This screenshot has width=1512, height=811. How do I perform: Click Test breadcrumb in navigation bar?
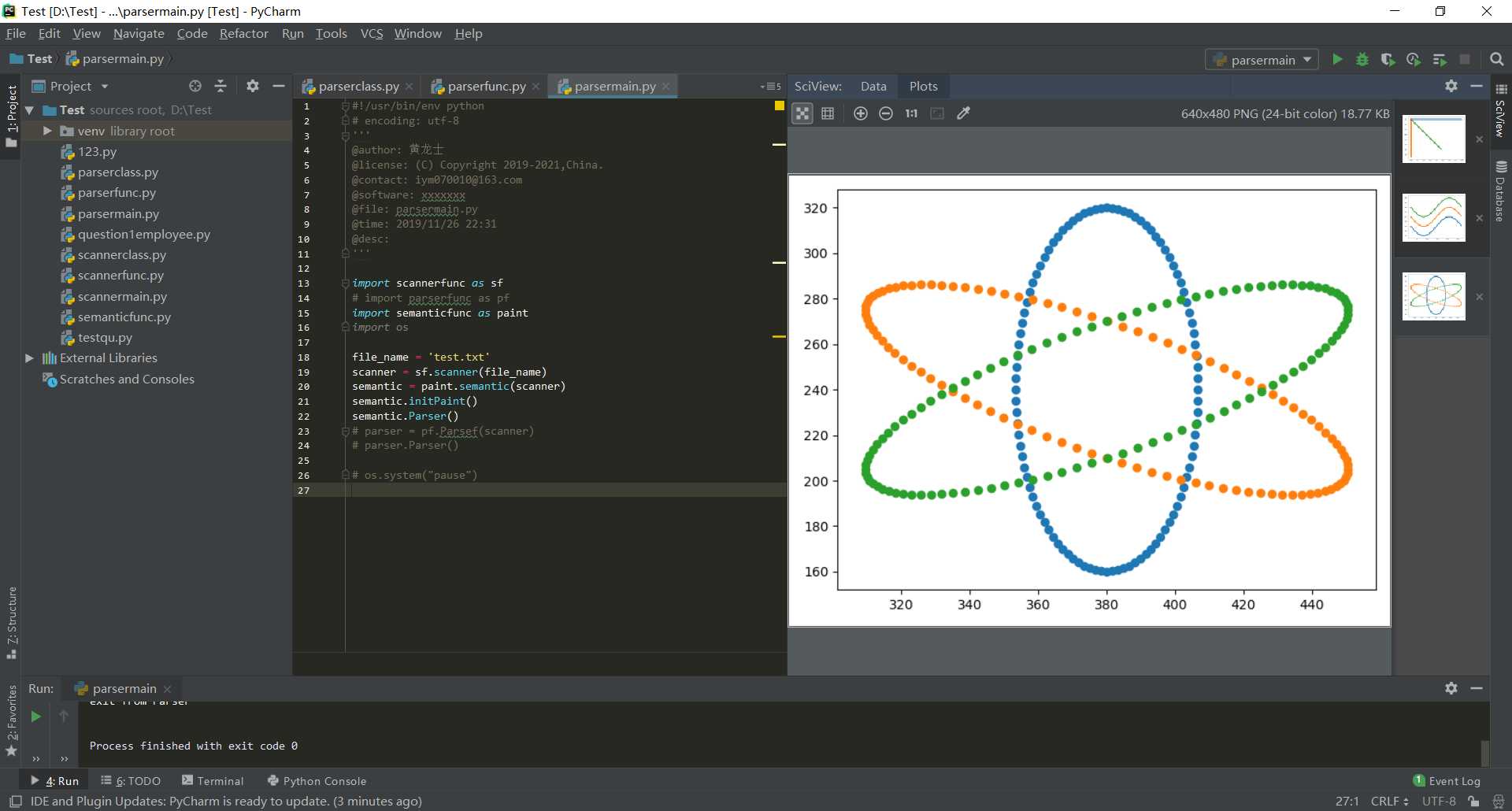pos(31,59)
